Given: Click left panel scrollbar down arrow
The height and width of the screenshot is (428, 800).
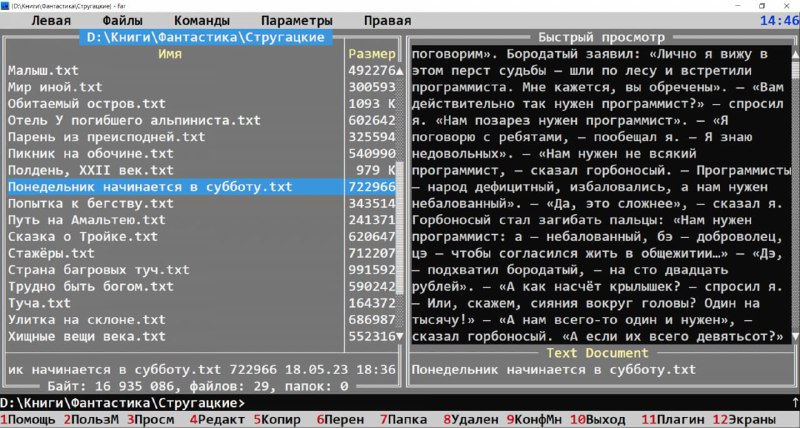Looking at the screenshot, I should [x=400, y=337].
